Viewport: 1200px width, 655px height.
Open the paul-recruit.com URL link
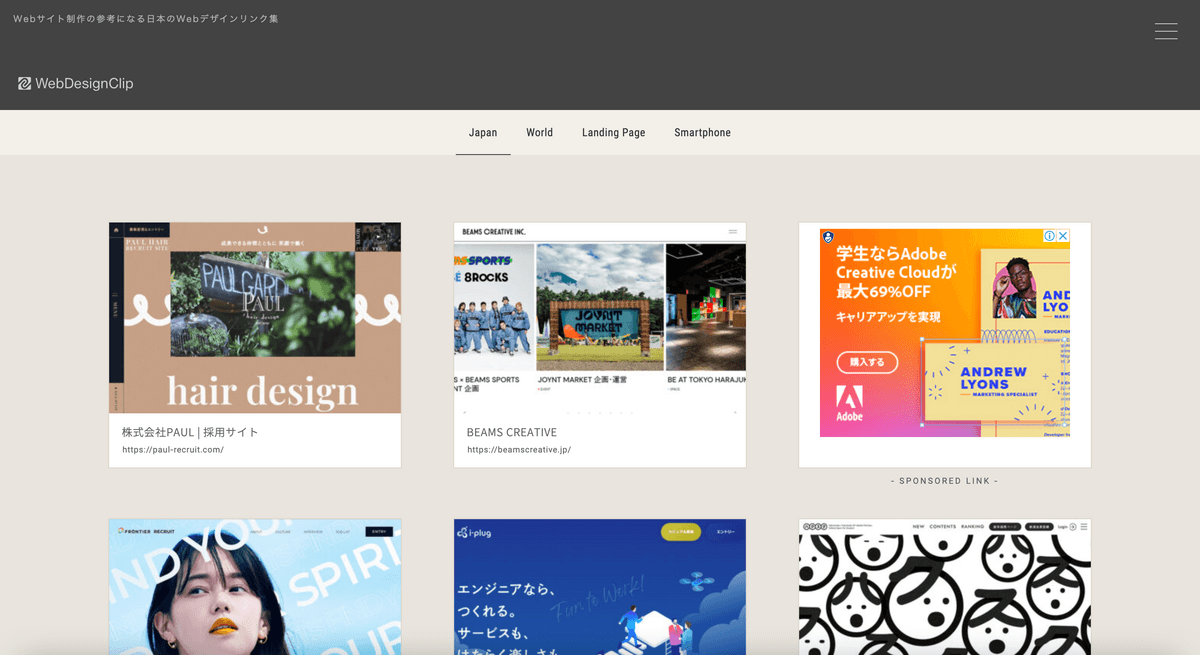click(173, 450)
